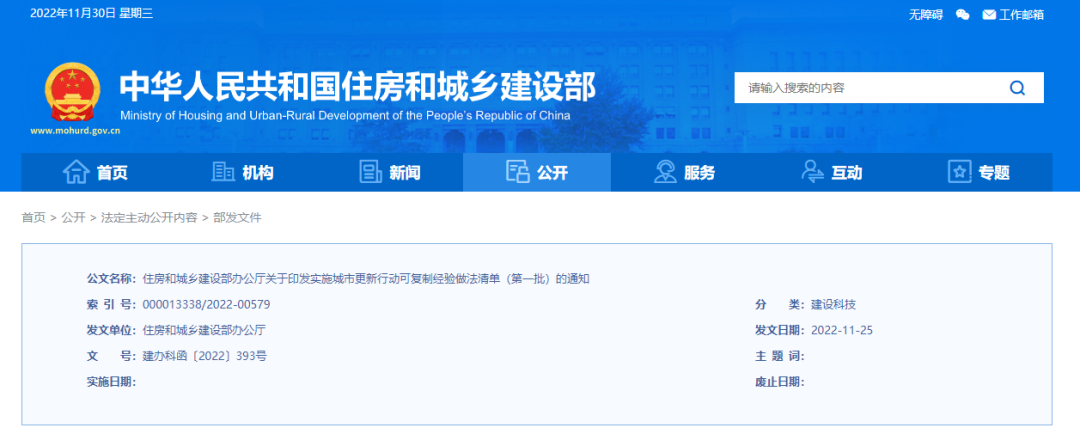
Task: Click the 实施日期 label
Action: pyautogui.click(x=112, y=382)
